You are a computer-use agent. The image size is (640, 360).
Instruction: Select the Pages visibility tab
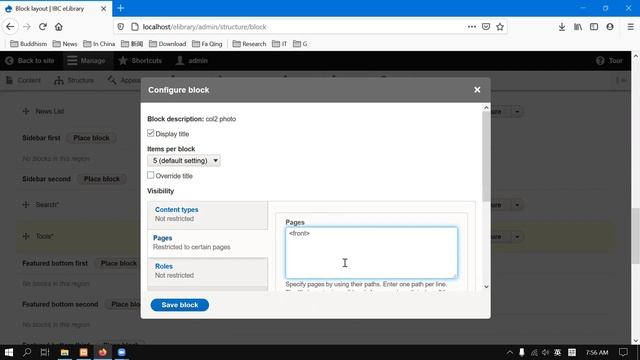click(x=207, y=242)
